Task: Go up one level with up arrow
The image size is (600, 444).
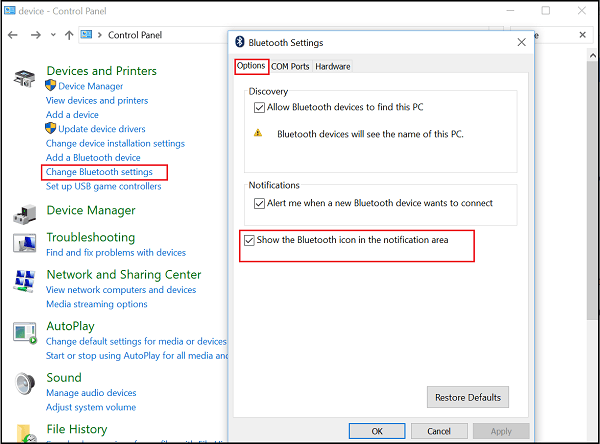Action: pyautogui.click(x=69, y=35)
